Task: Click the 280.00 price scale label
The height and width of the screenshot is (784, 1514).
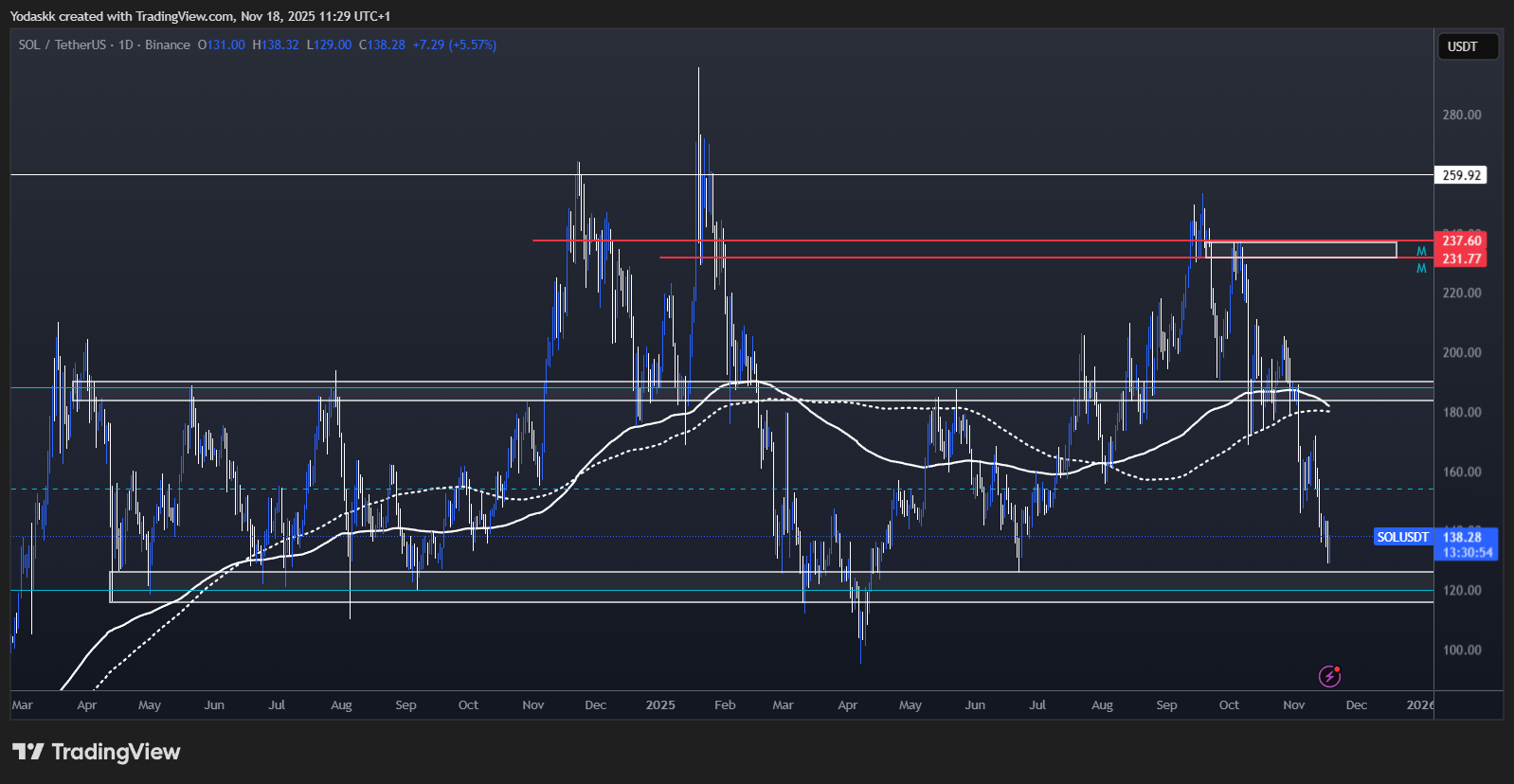Action: coord(1461,115)
